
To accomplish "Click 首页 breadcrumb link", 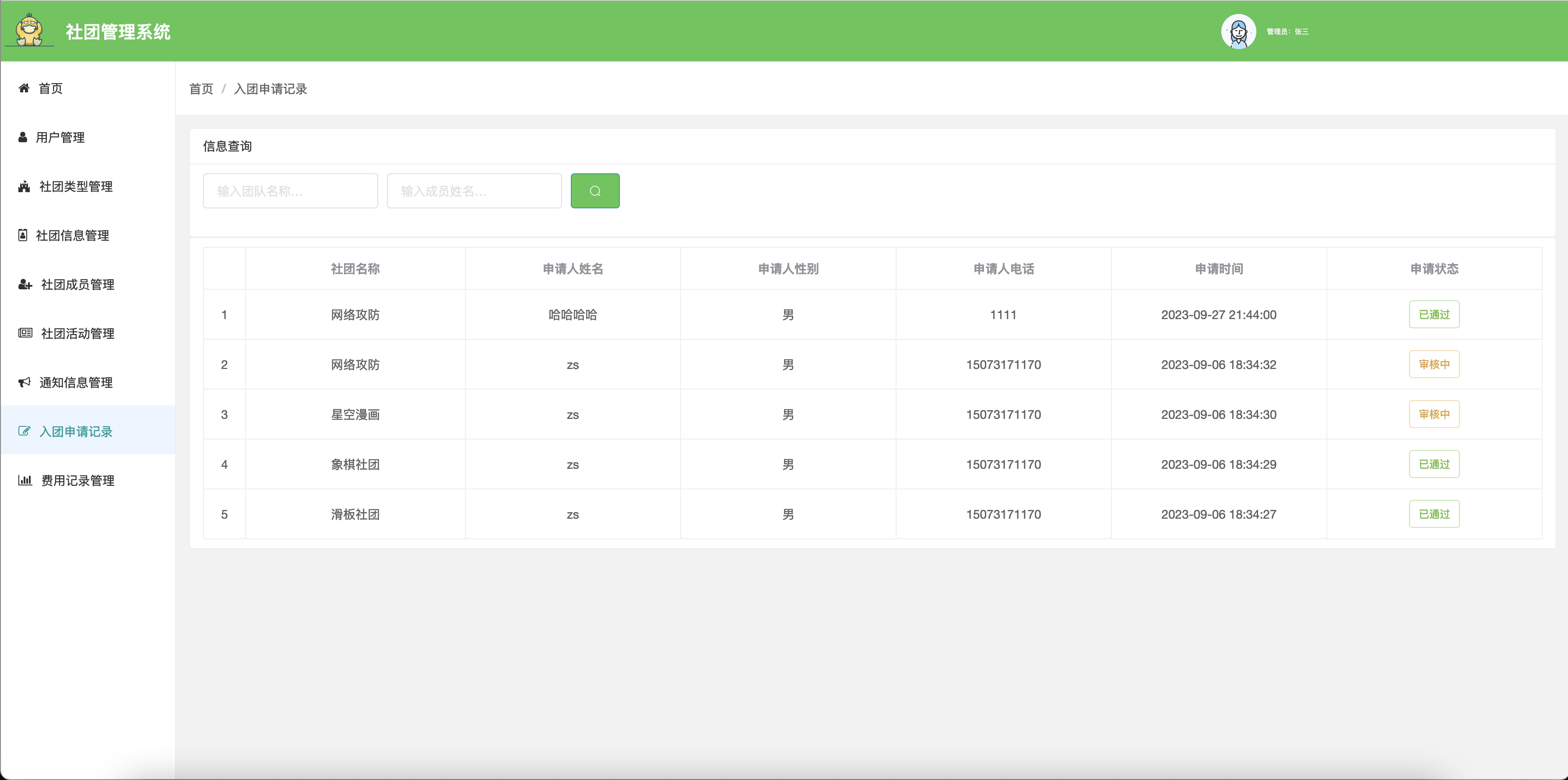I will 201,89.
